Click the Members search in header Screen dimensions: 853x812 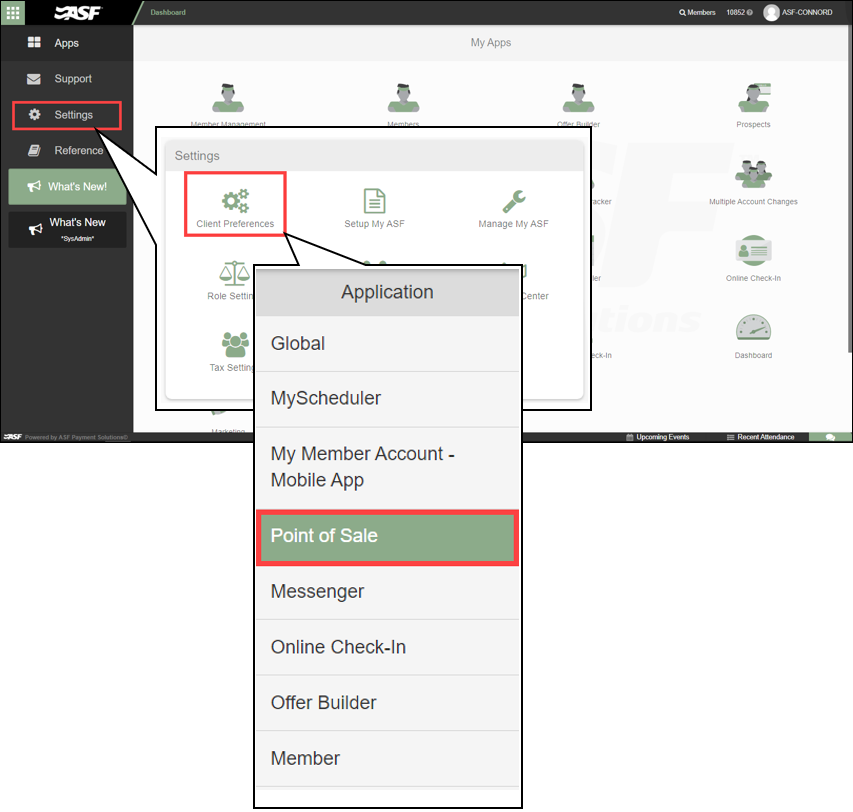tap(697, 12)
